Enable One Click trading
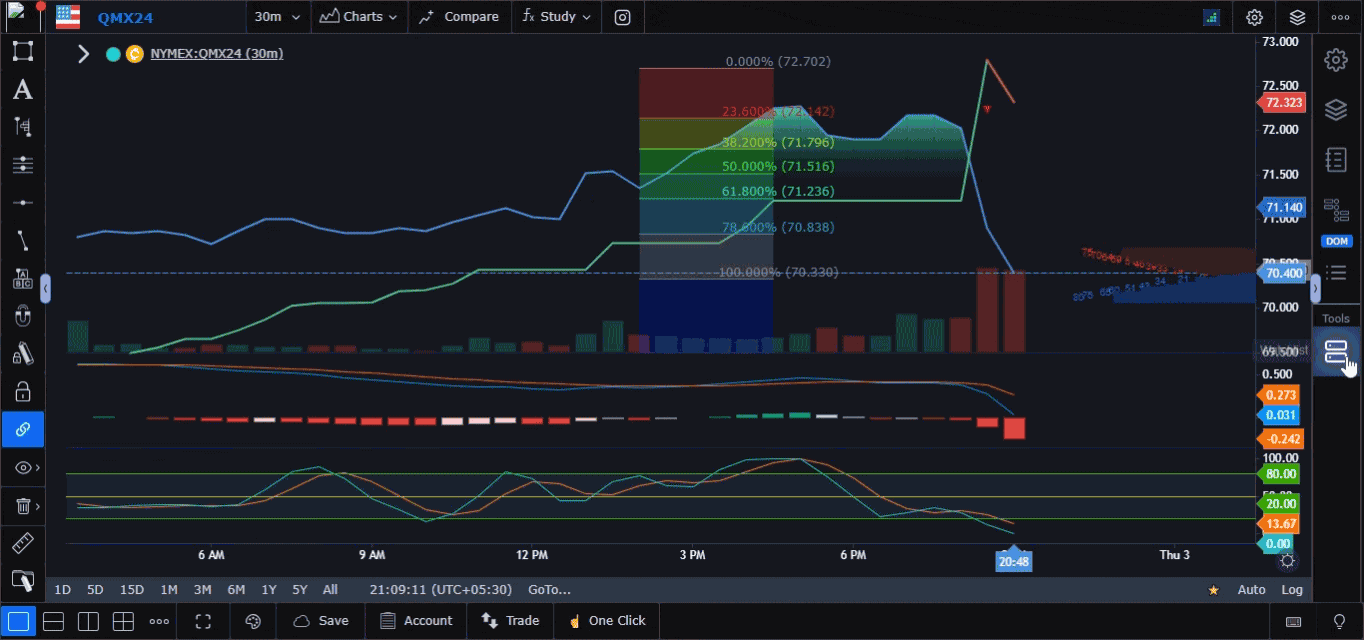 pyautogui.click(x=606, y=621)
